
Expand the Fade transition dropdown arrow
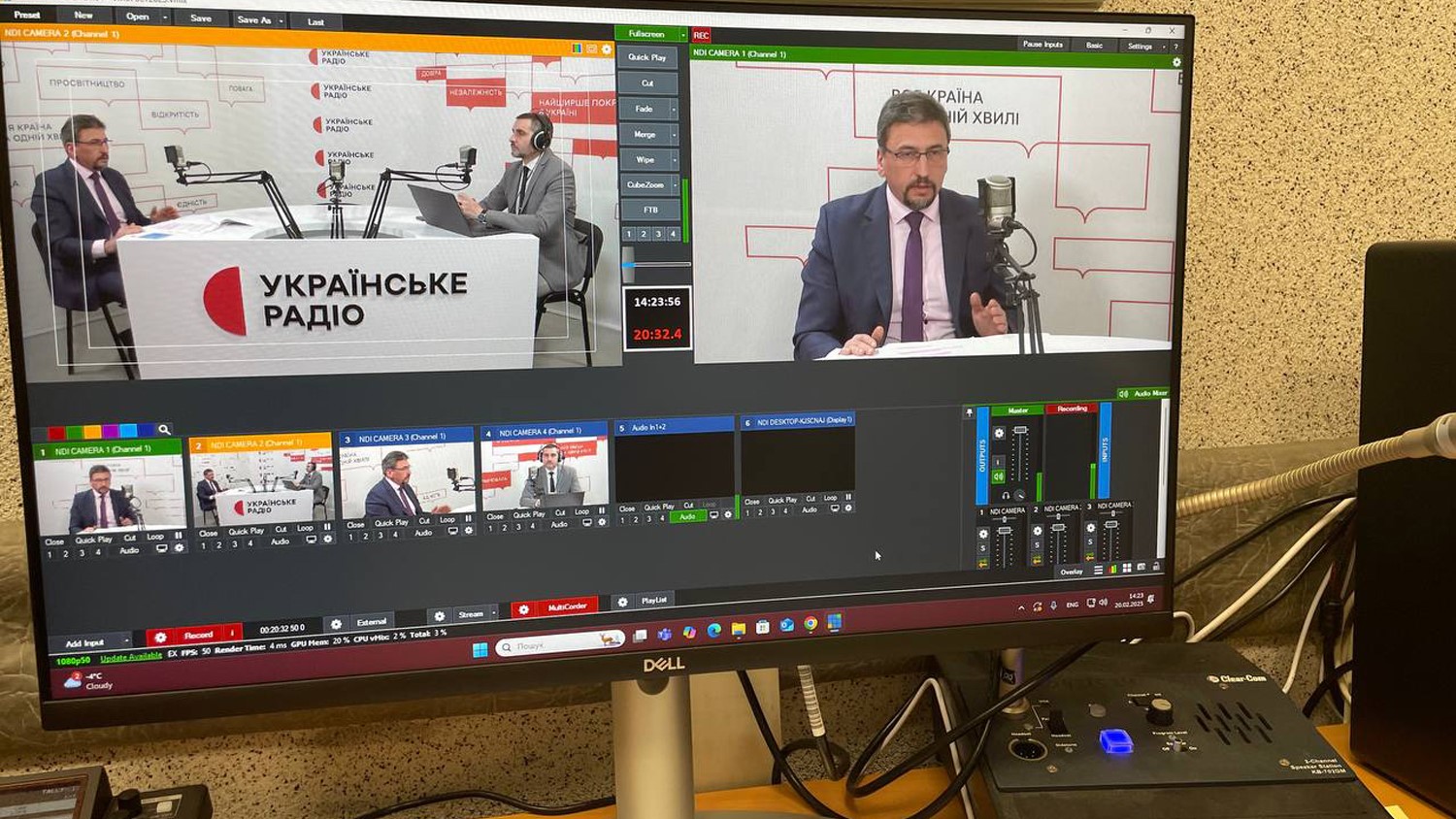(x=674, y=110)
